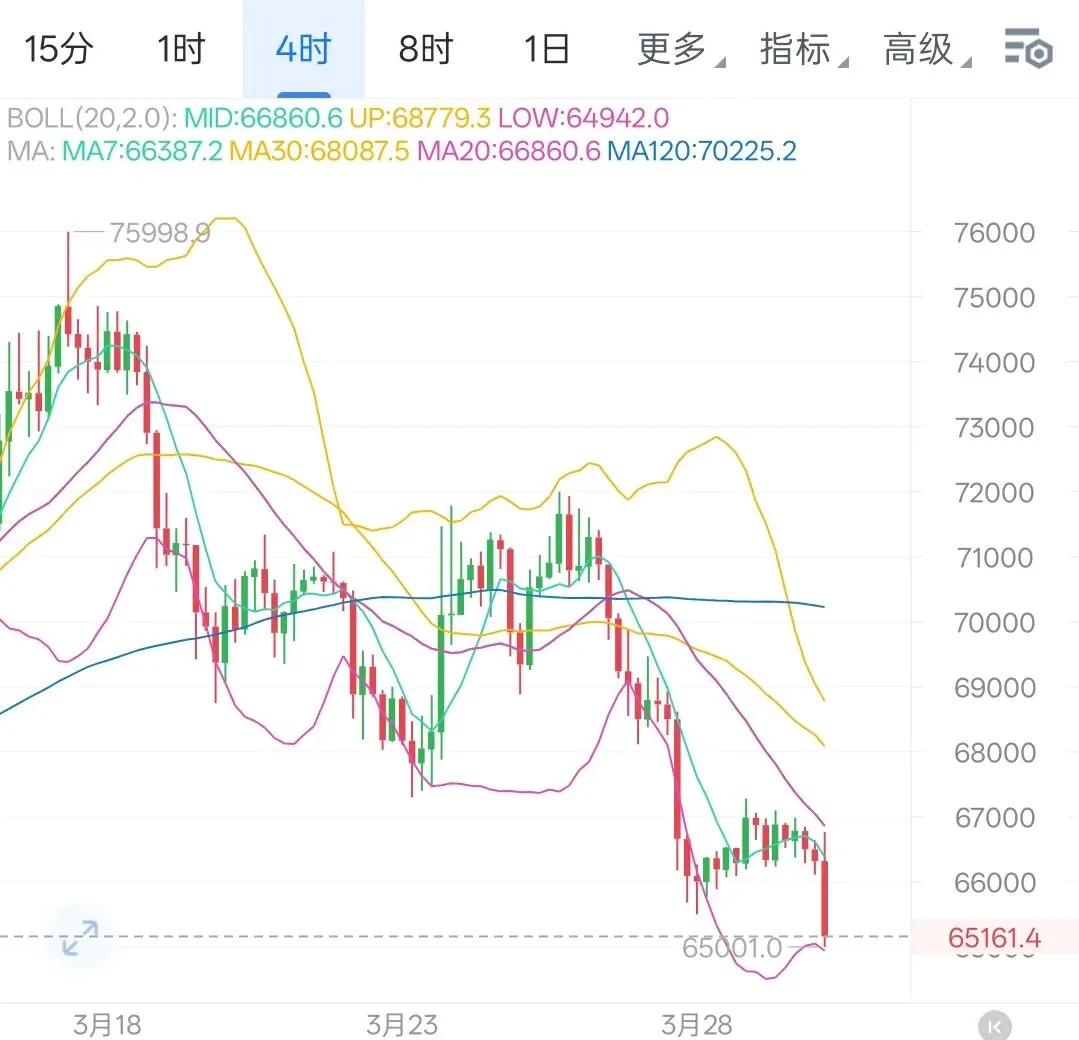Select the active 4时 timeframe tab
The image size is (1079, 1040).
[303, 49]
